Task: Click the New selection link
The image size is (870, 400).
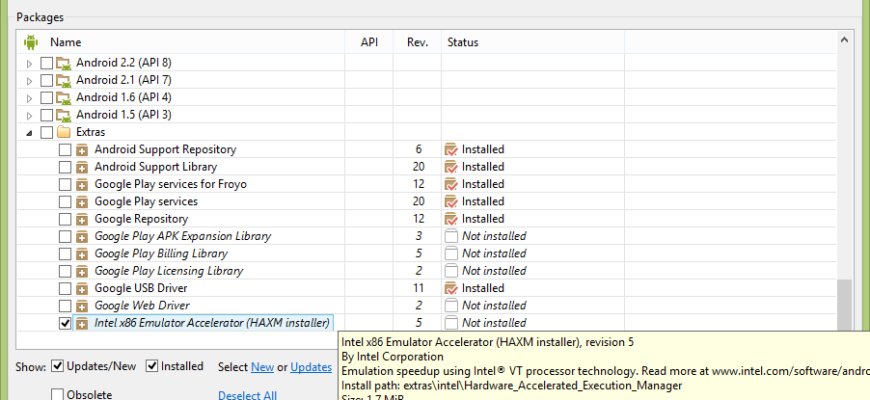Action: 262,367
